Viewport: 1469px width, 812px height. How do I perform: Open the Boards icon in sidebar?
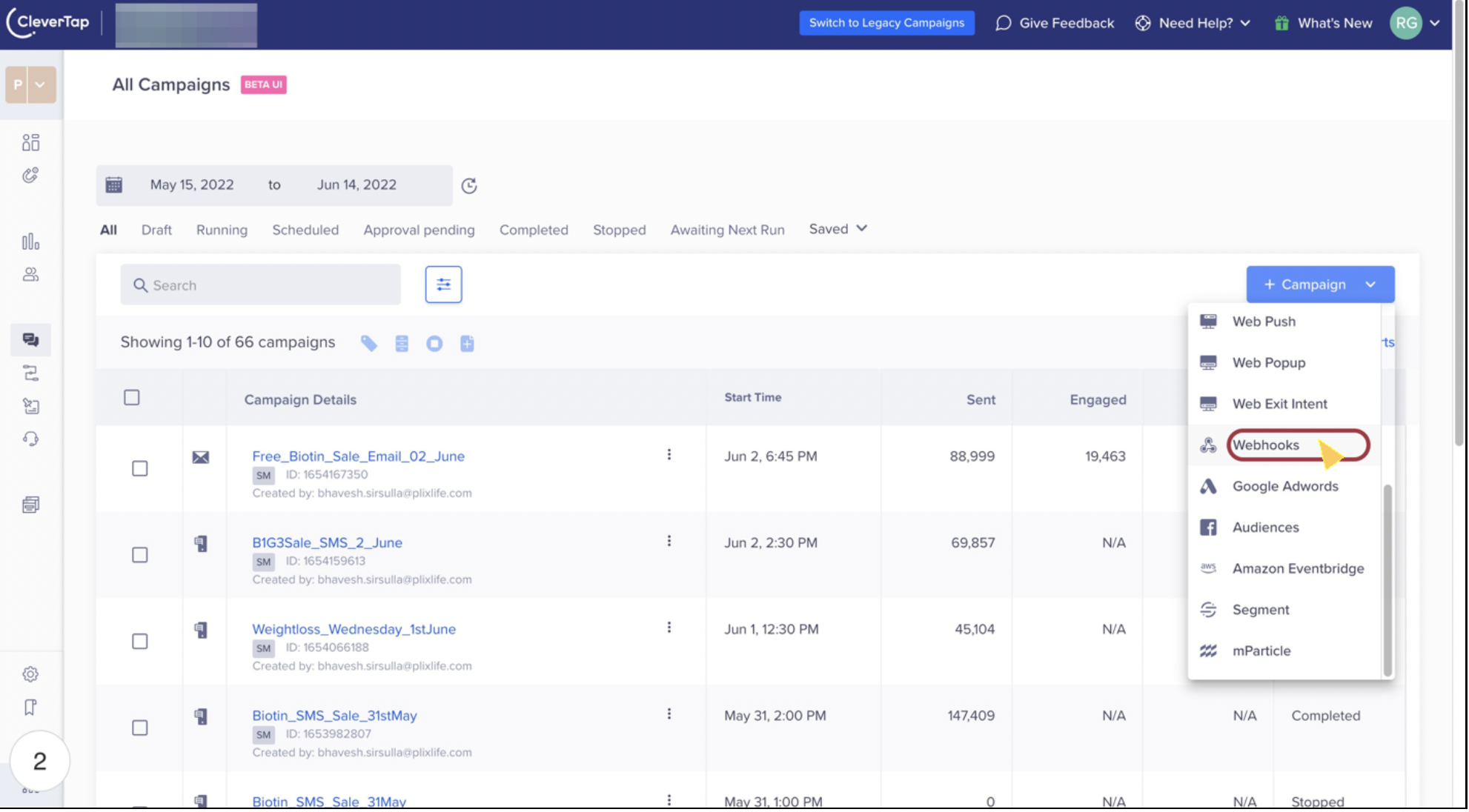(30, 142)
